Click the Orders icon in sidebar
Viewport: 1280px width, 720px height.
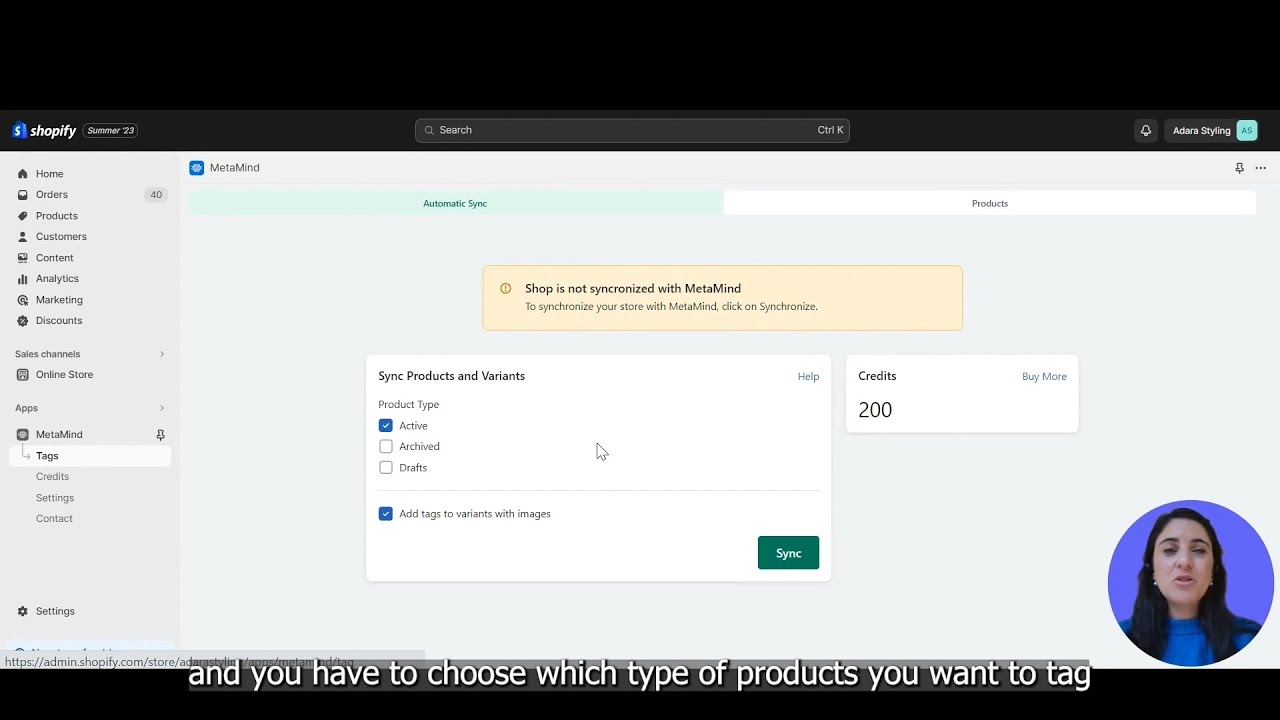coord(23,195)
